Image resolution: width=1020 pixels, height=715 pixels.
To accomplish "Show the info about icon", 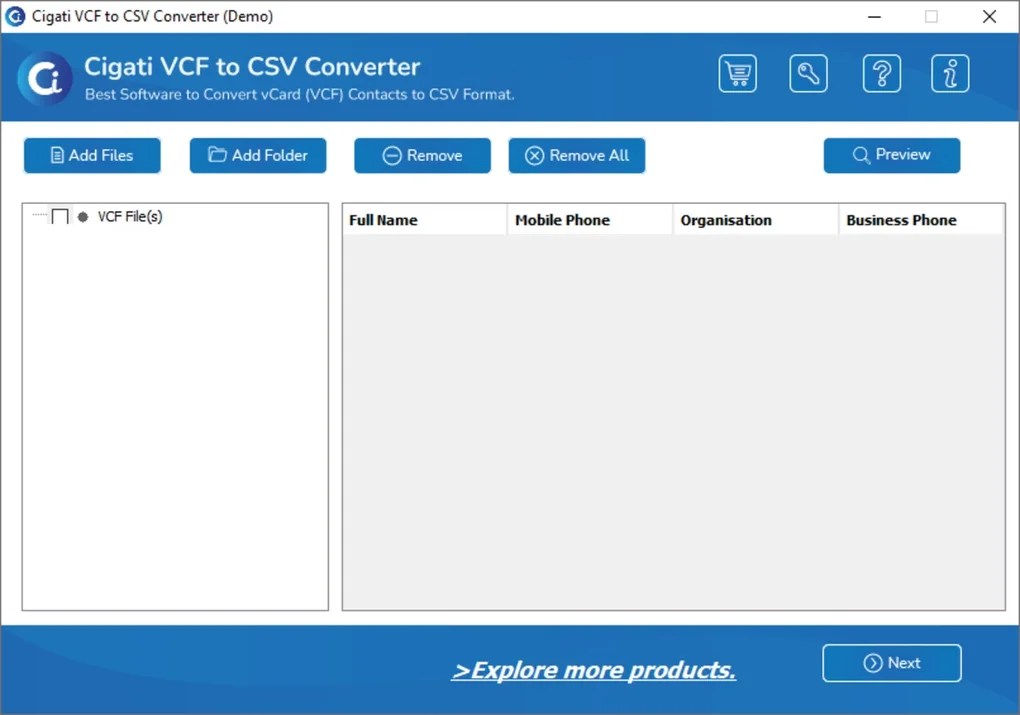I will pos(950,74).
